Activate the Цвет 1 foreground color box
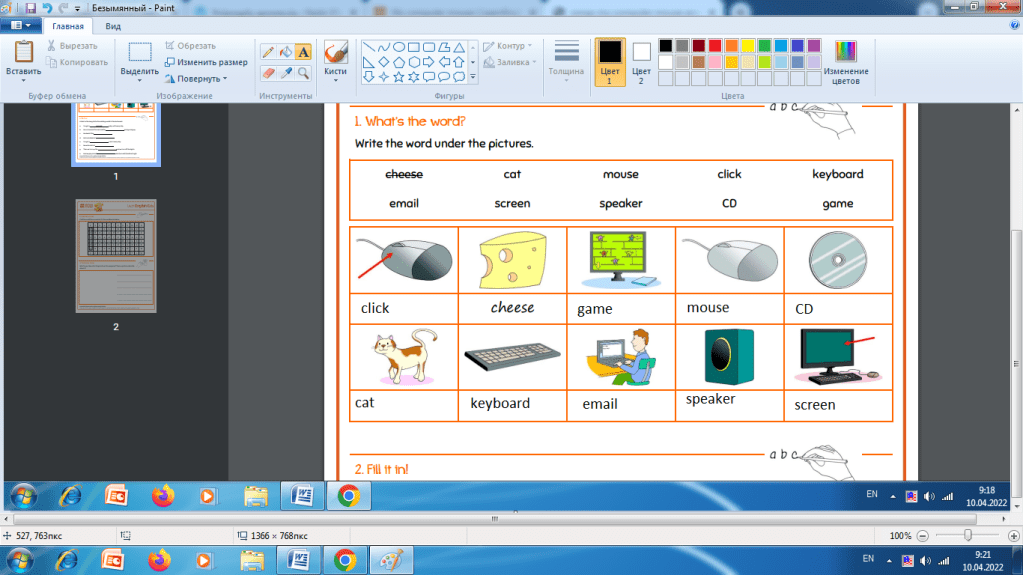 click(609, 60)
